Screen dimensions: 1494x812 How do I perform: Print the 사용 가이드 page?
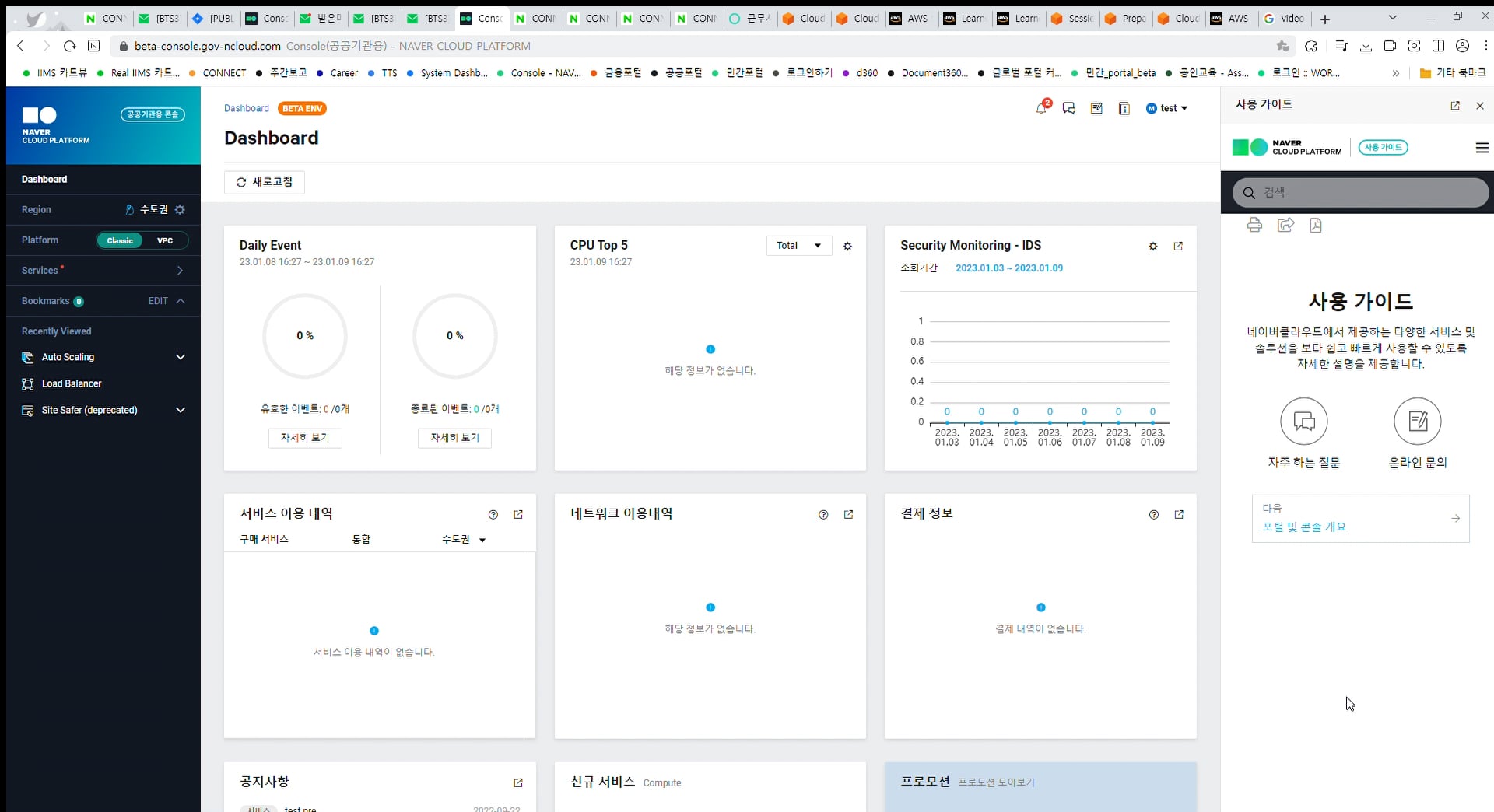click(x=1255, y=225)
